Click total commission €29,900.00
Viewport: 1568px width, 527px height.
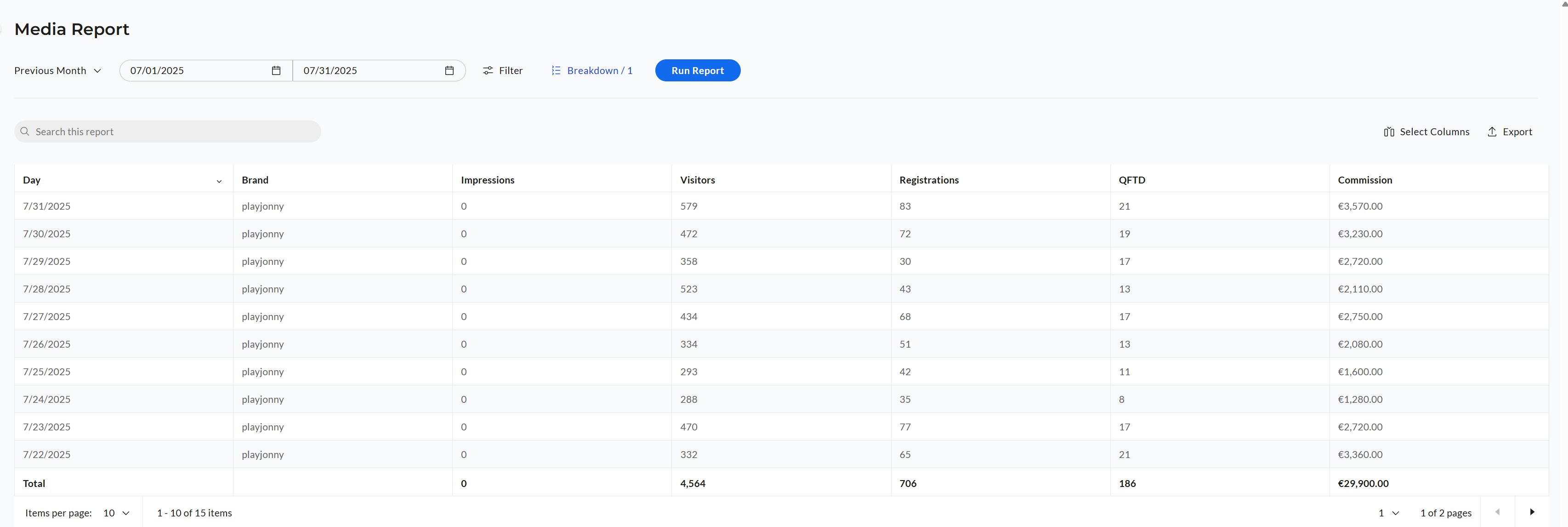(x=1363, y=484)
